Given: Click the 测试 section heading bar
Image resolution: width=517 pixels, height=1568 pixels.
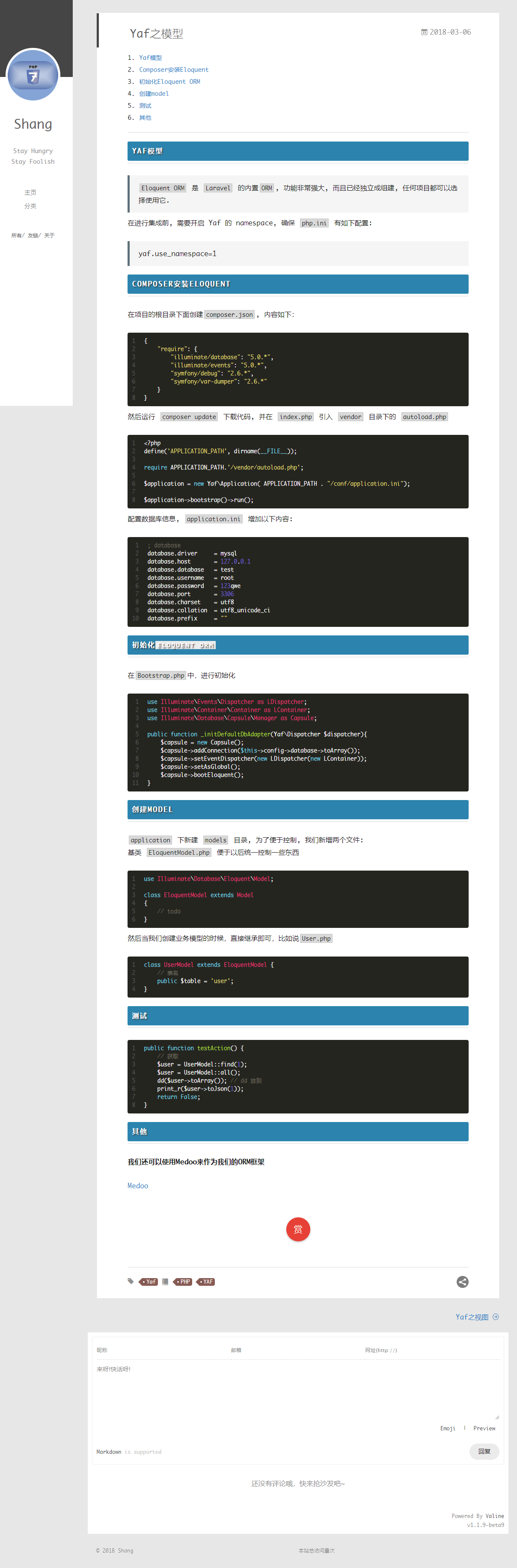Looking at the screenshot, I should [x=298, y=1016].
